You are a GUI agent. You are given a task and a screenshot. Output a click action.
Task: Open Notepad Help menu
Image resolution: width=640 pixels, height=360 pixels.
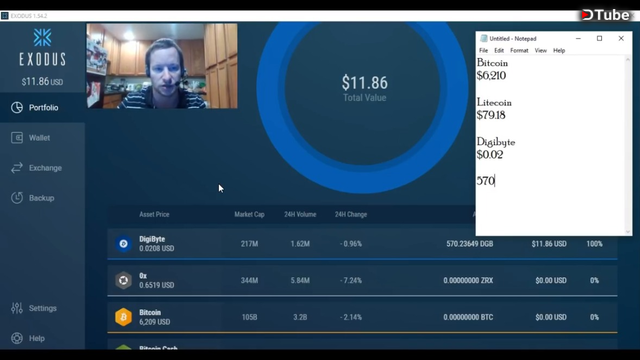click(559, 51)
